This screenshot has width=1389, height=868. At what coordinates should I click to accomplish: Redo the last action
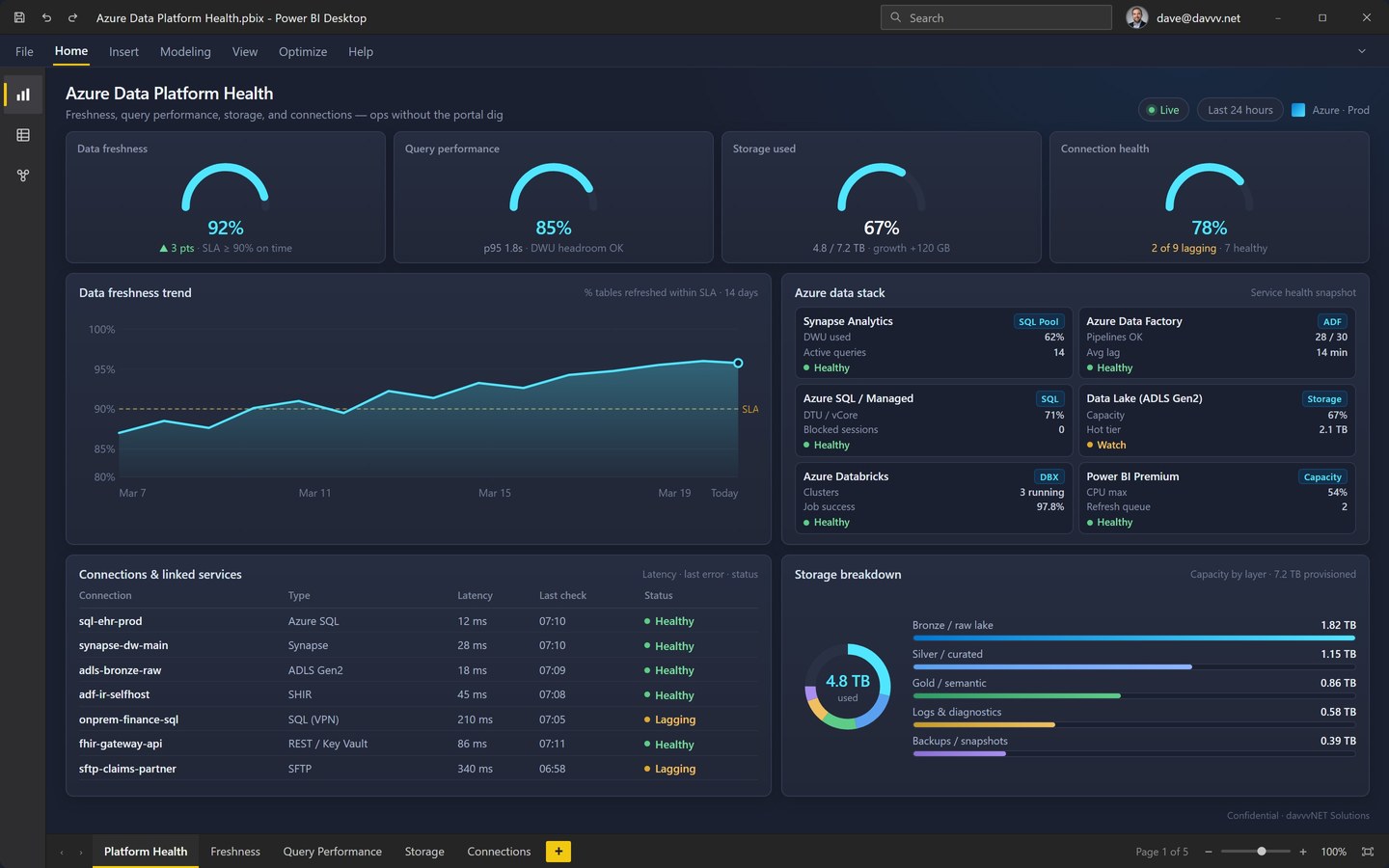(x=72, y=17)
